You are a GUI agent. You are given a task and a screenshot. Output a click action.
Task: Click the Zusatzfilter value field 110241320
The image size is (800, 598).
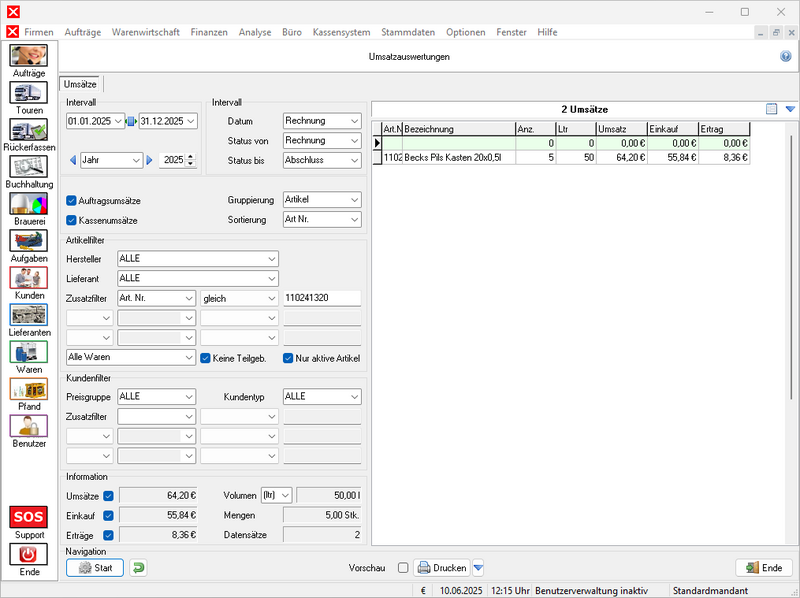tap(321, 298)
